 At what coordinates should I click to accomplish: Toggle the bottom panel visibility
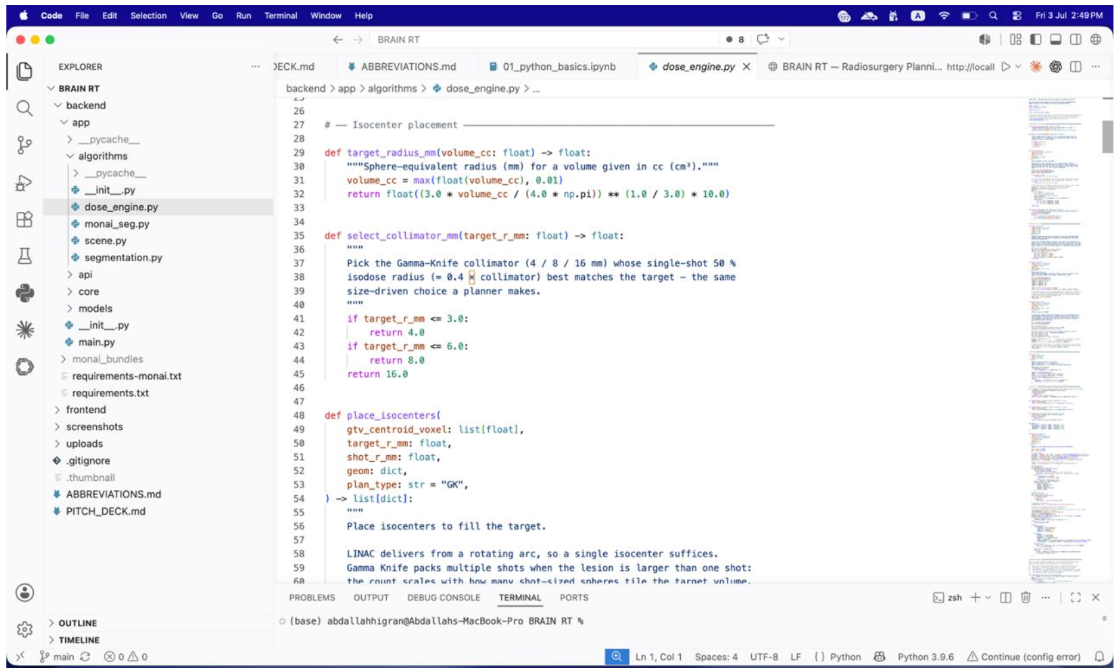pos(1056,40)
